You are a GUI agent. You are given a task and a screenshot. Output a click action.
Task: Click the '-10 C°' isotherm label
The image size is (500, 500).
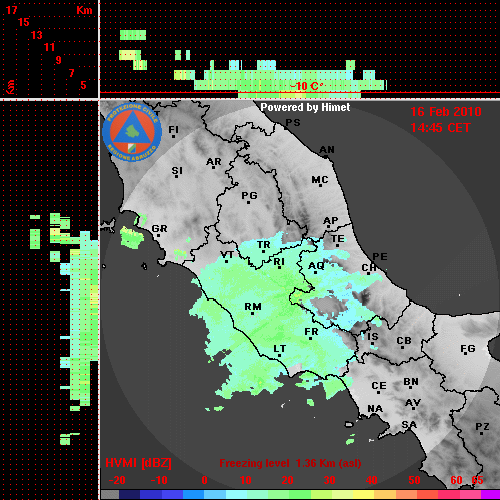306,86
